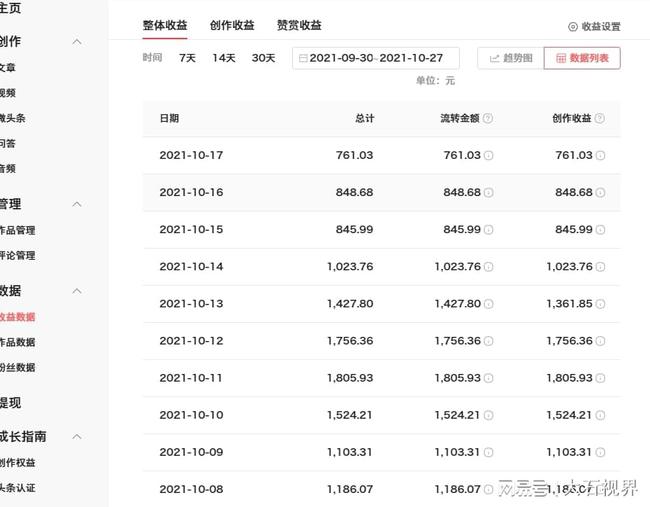Open 提现 in the sidebar

point(10,403)
